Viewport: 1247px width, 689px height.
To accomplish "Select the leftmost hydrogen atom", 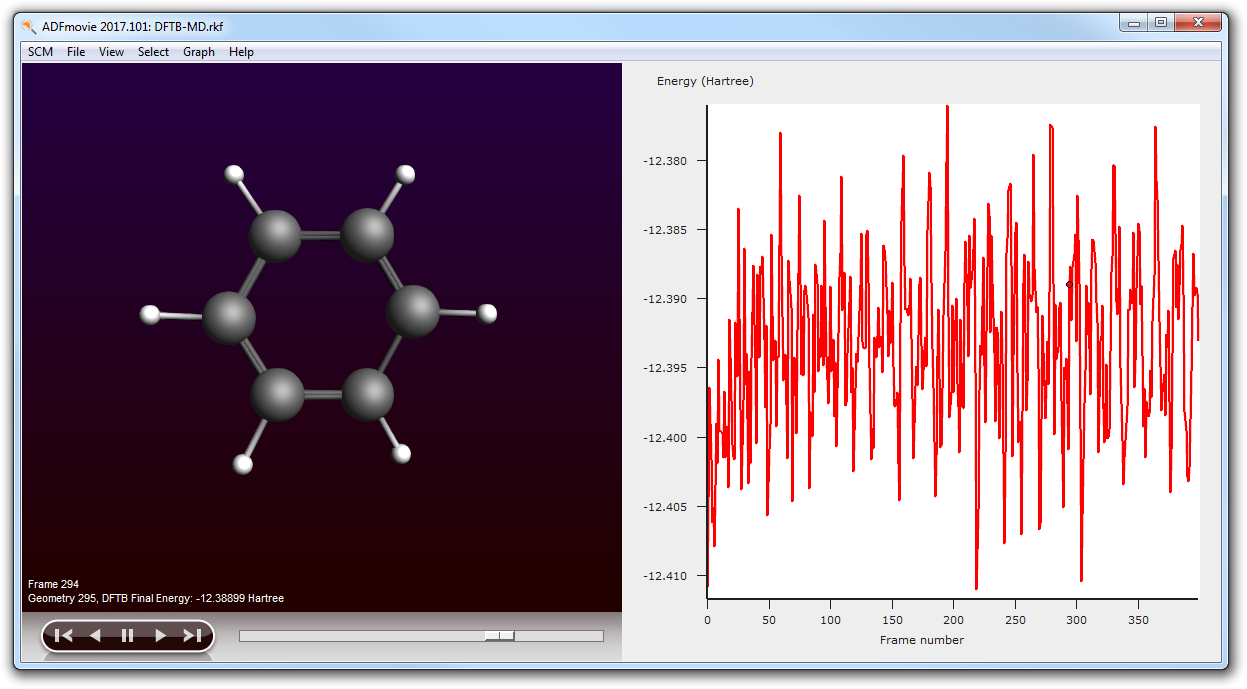I will tap(150, 315).
